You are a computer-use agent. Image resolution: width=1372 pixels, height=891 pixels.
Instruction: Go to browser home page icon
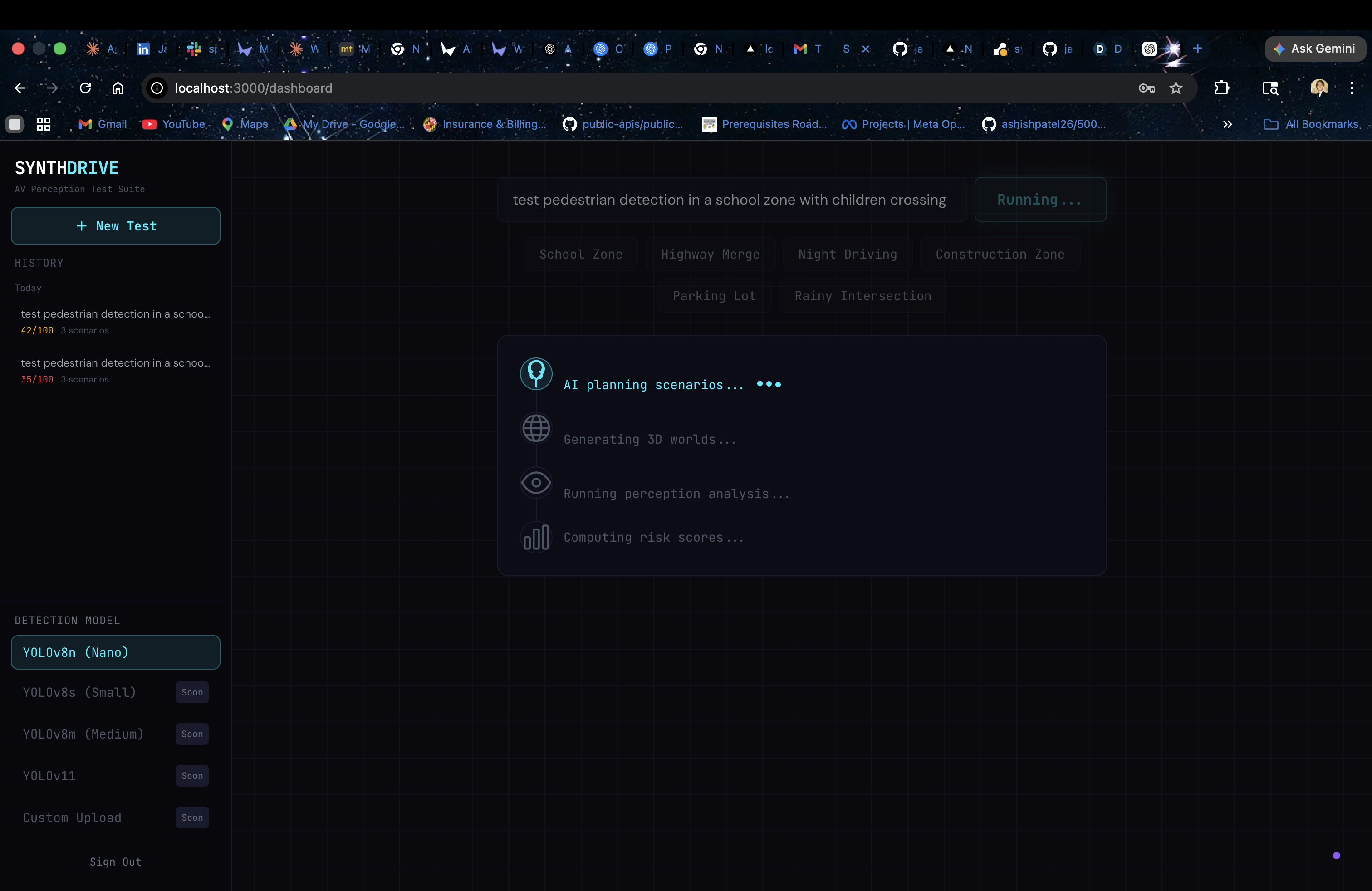click(118, 88)
